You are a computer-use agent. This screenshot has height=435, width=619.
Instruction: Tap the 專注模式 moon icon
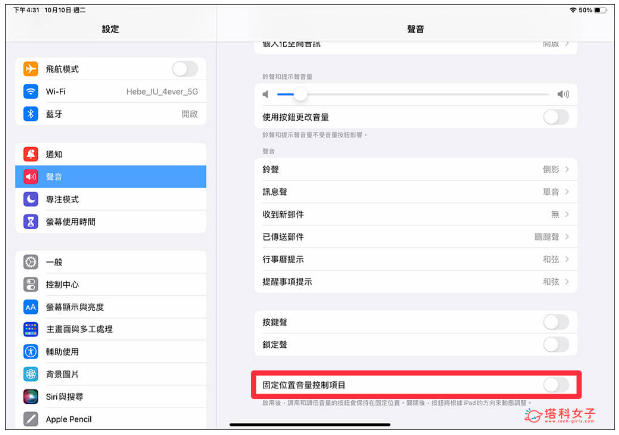31,199
